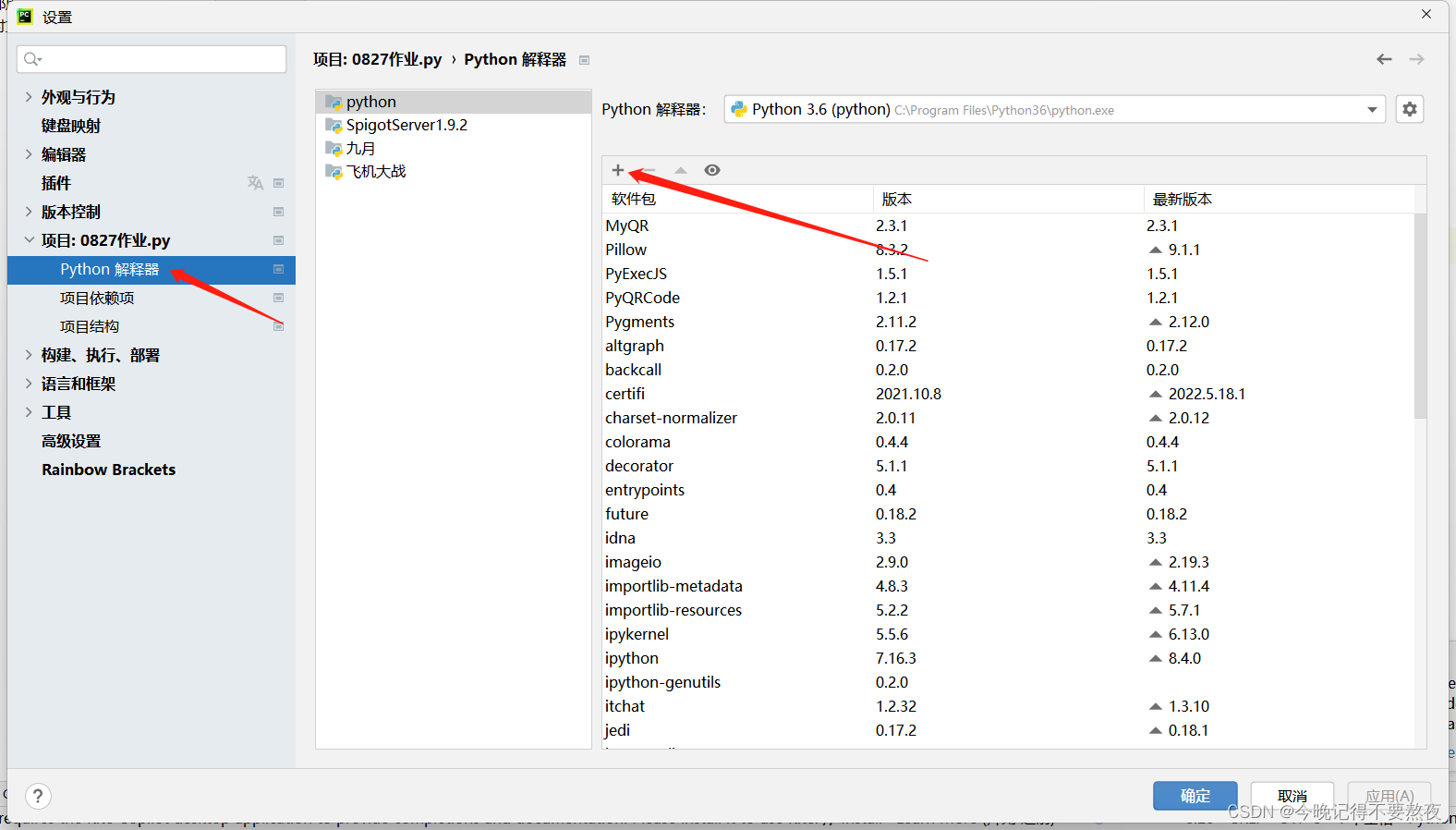The height and width of the screenshot is (830, 1456).
Task: Click the project-level icon beside 版本控制
Action: pos(278,212)
